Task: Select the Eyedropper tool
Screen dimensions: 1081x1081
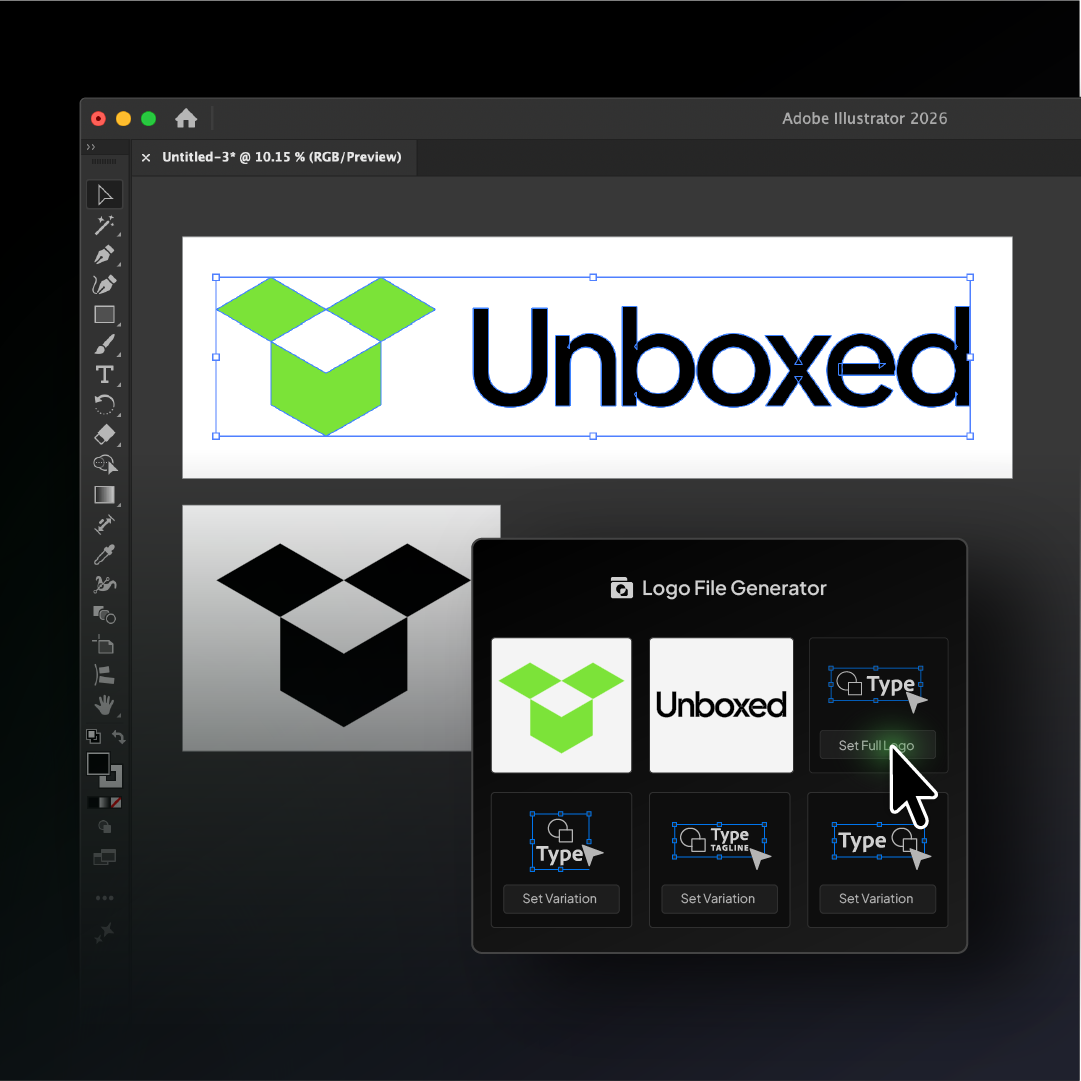Action: click(105, 554)
